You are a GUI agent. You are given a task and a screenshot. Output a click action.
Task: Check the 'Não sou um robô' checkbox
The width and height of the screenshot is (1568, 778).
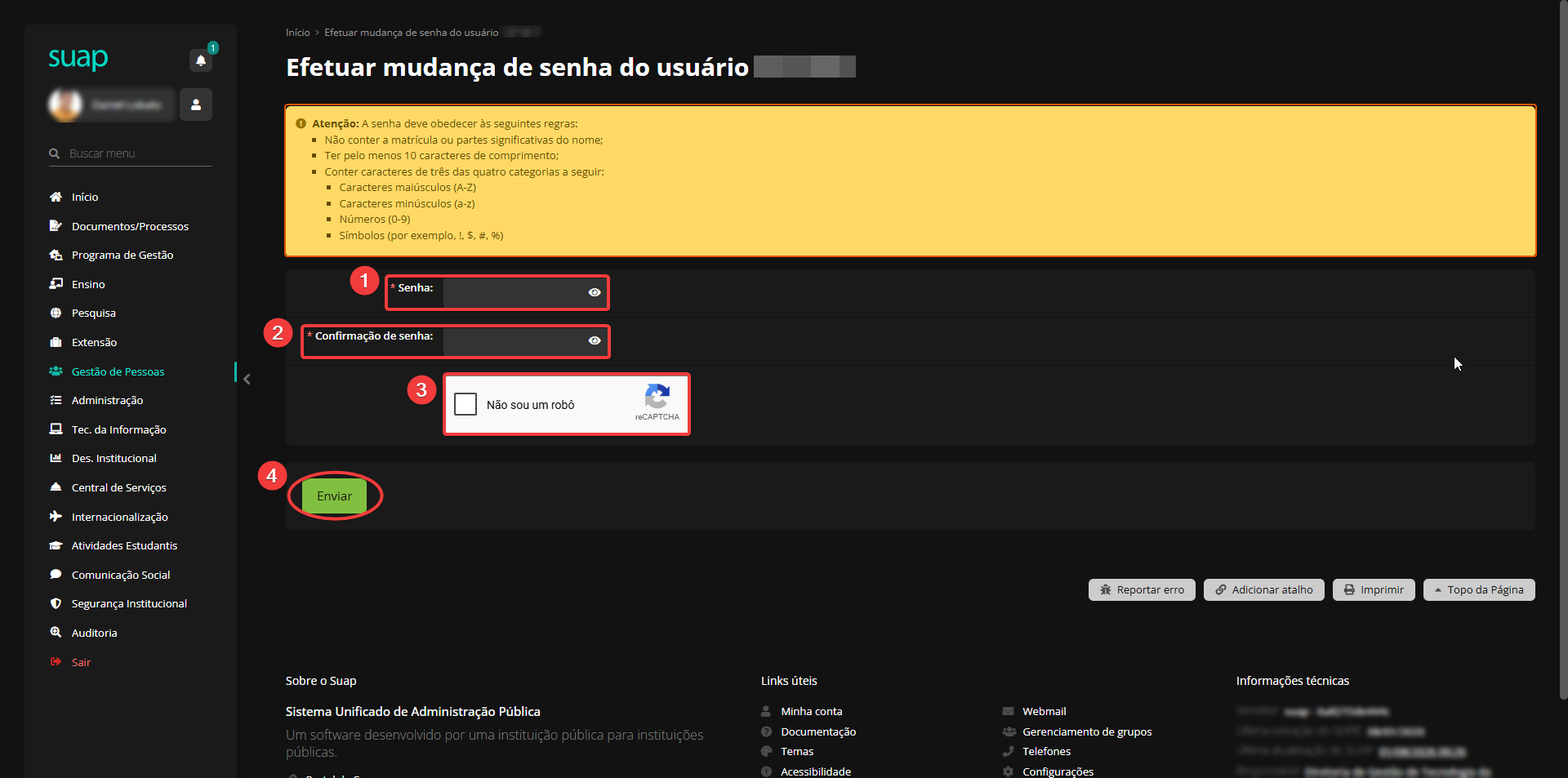point(465,404)
